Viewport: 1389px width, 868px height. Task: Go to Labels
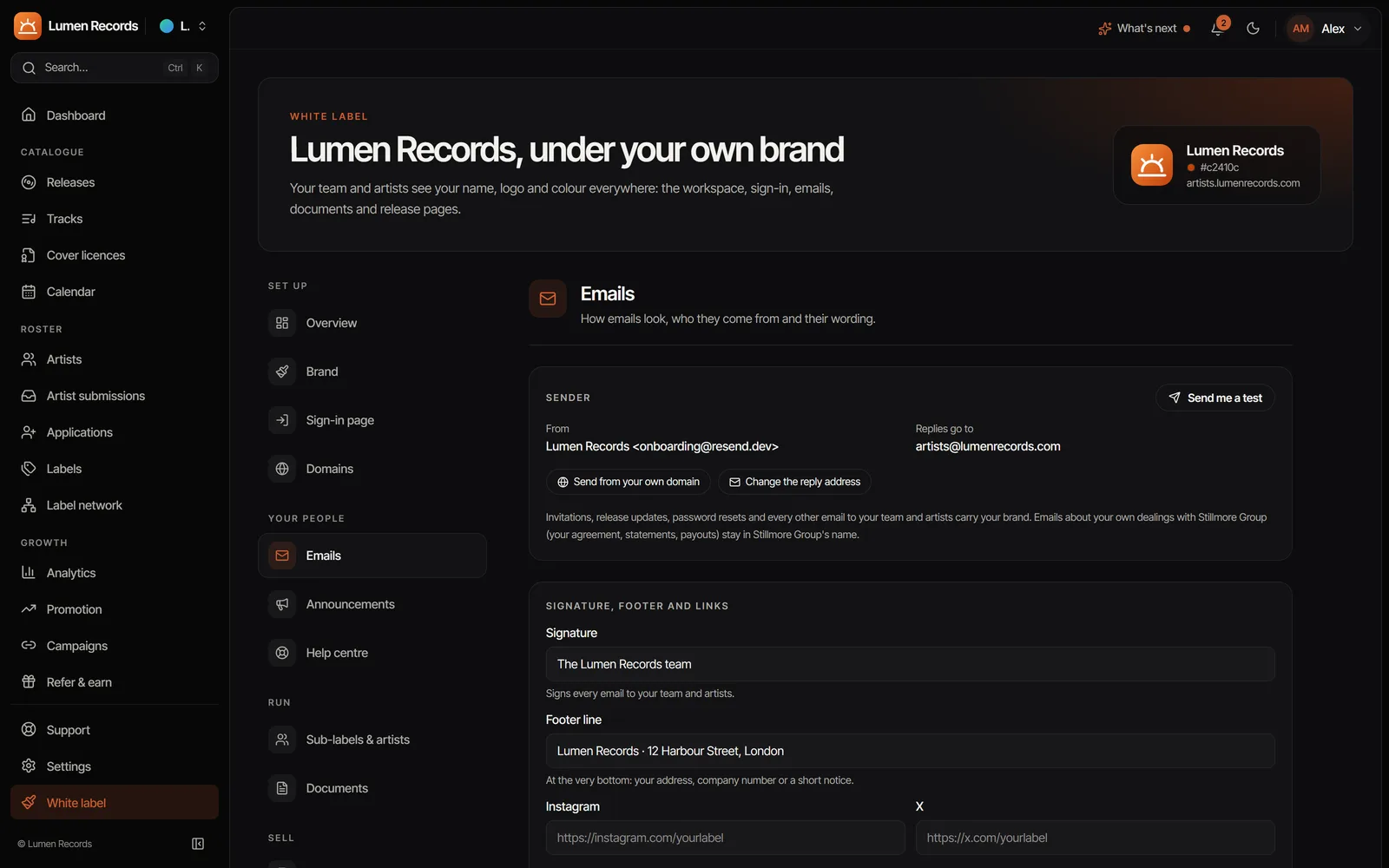click(115, 469)
